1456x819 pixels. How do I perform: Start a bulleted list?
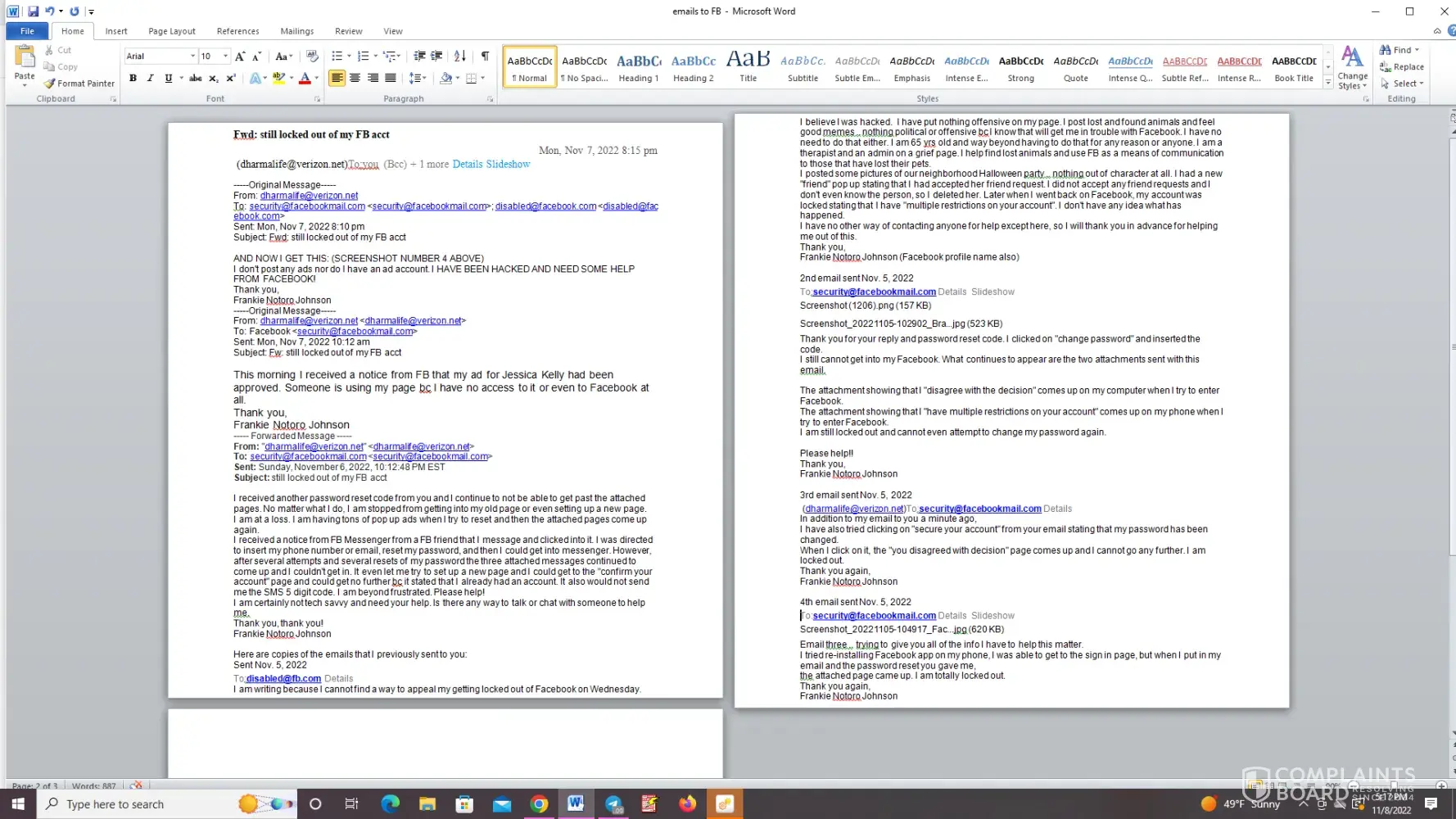pos(337,56)
